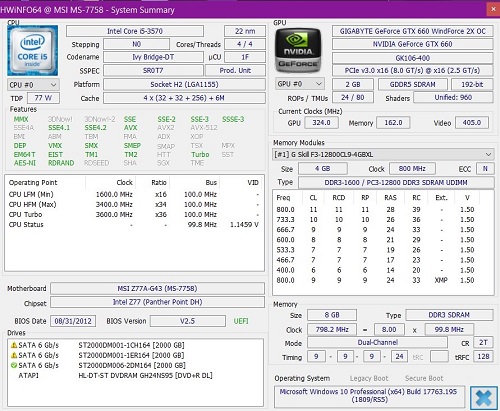Click the module clock 800 MHz field
500x411 pixels.
(x=412, y=169)
